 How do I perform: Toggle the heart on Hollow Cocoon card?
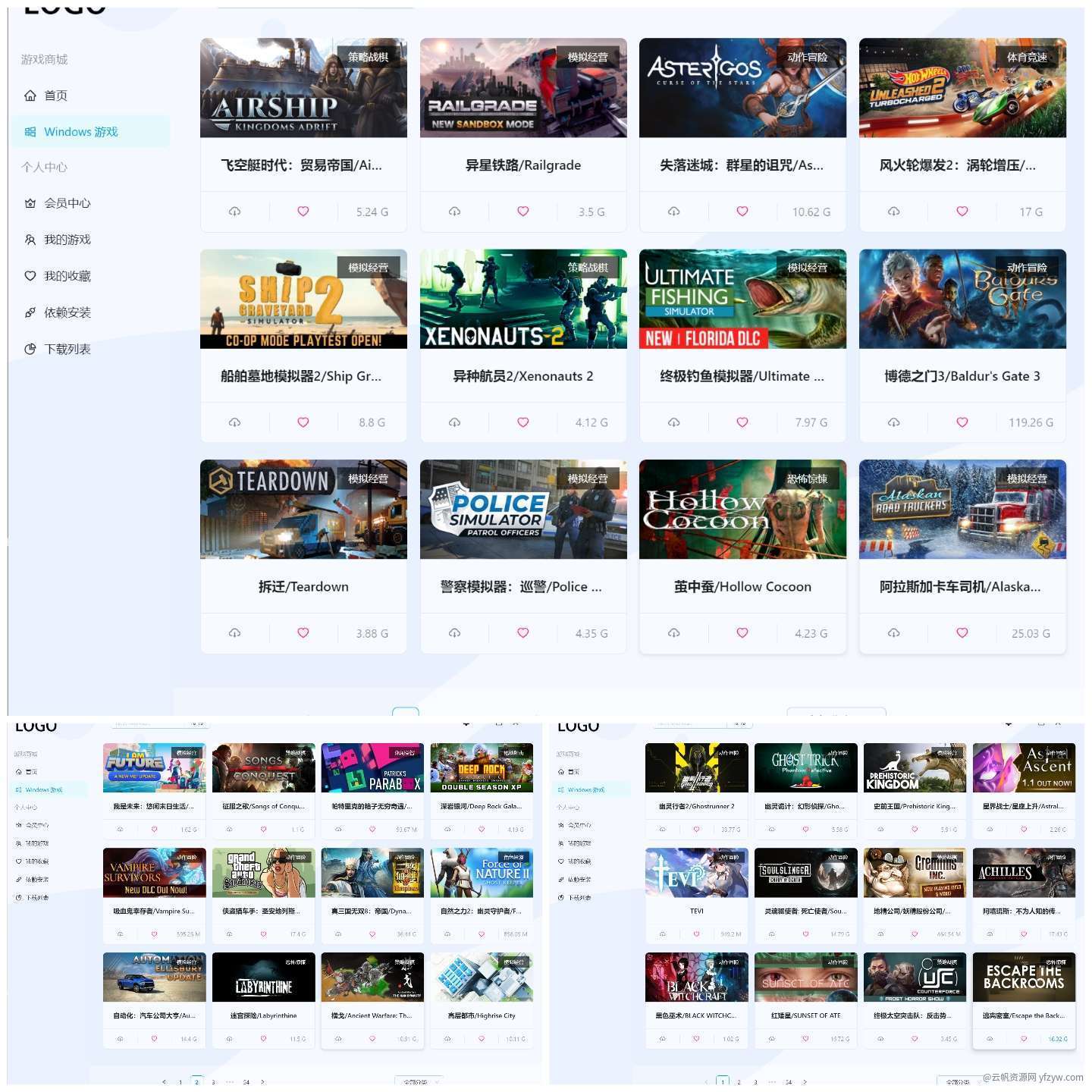(x=742, y=633)
